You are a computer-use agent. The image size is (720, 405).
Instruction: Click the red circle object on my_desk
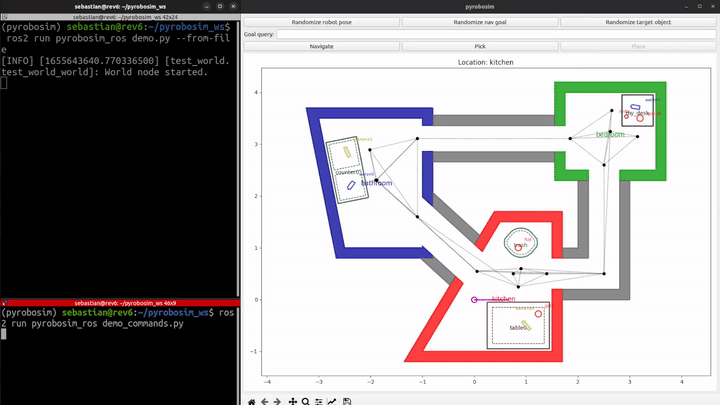pyautogui.click(x=640, y=118)
